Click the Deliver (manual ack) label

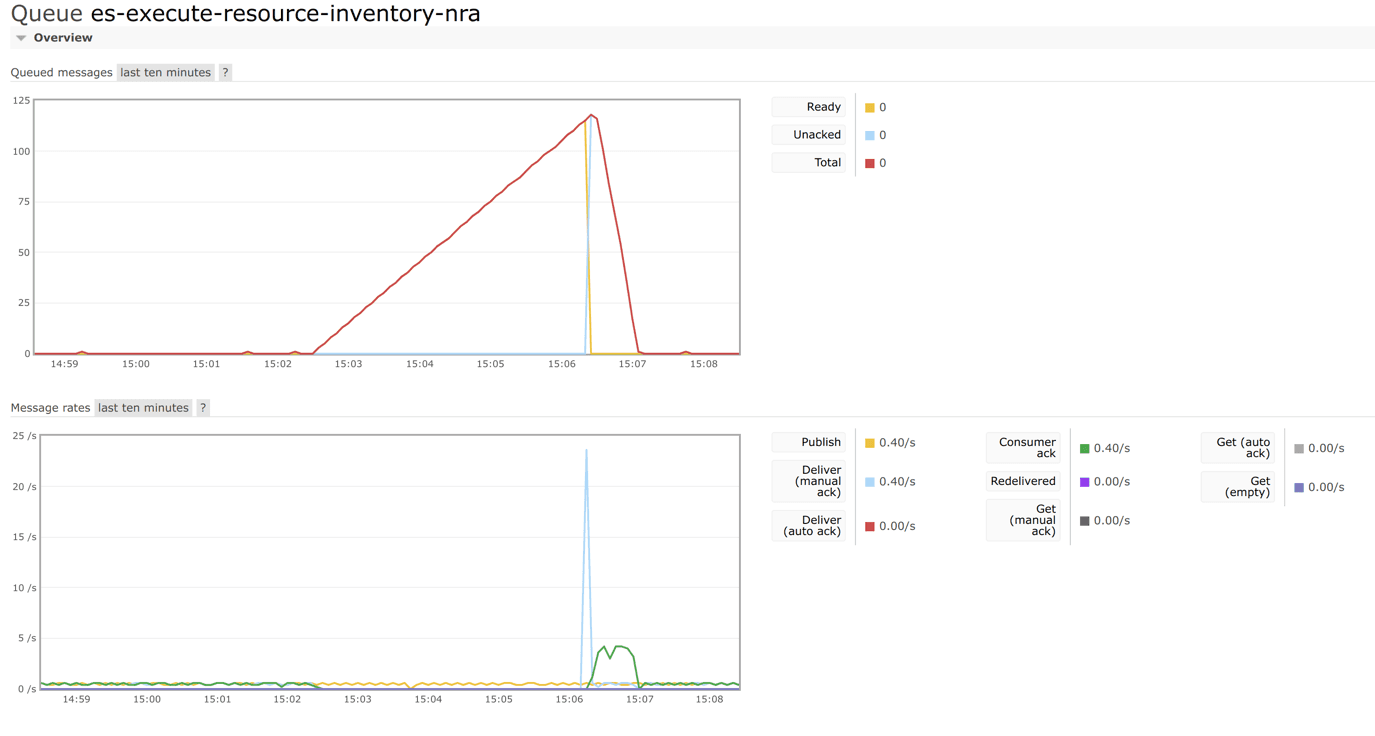click(809, 481)
